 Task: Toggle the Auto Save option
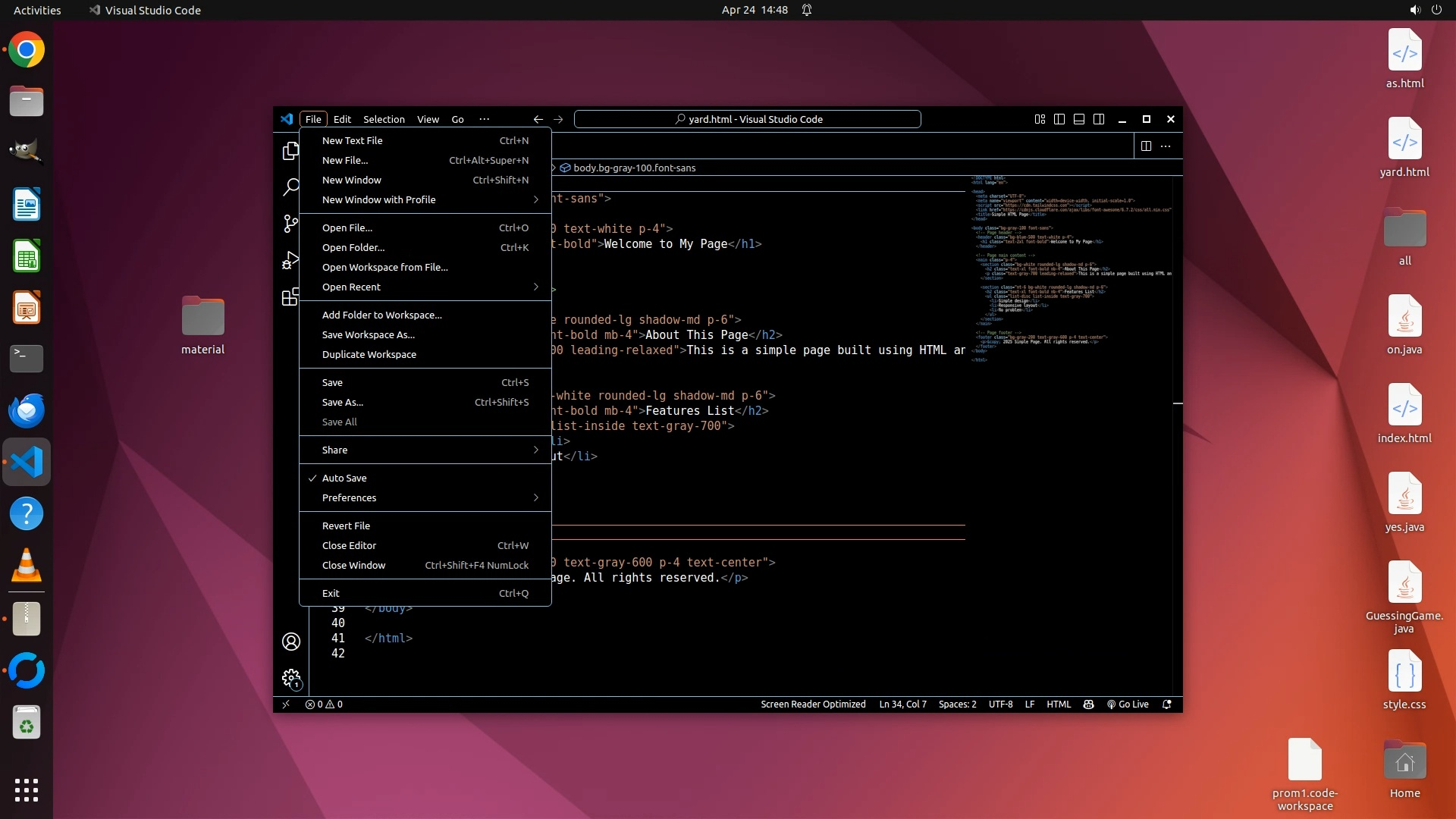(x=344, y=478)
